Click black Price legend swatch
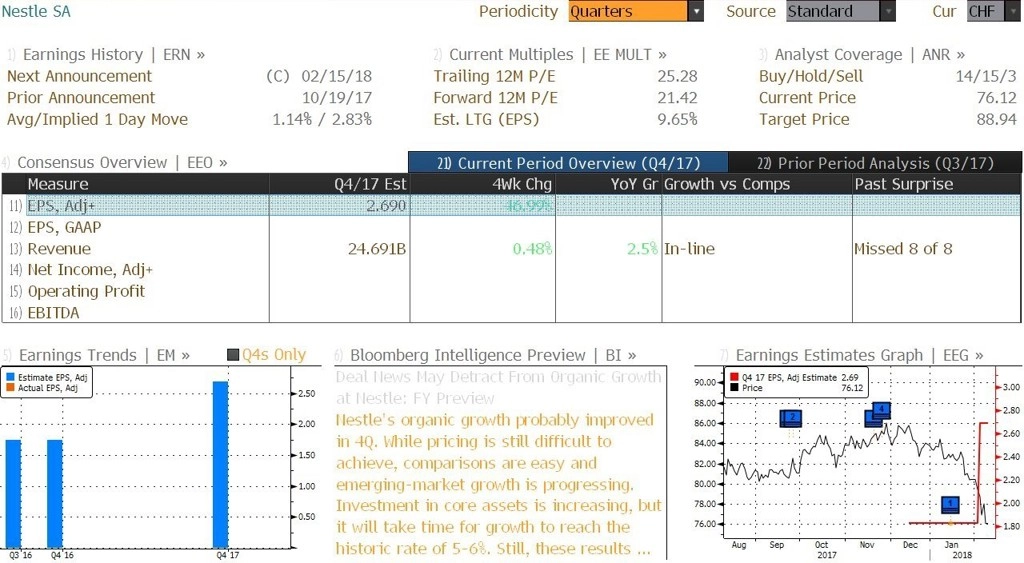Viewport: 1024px width, 563px height. tap(734, 388)
